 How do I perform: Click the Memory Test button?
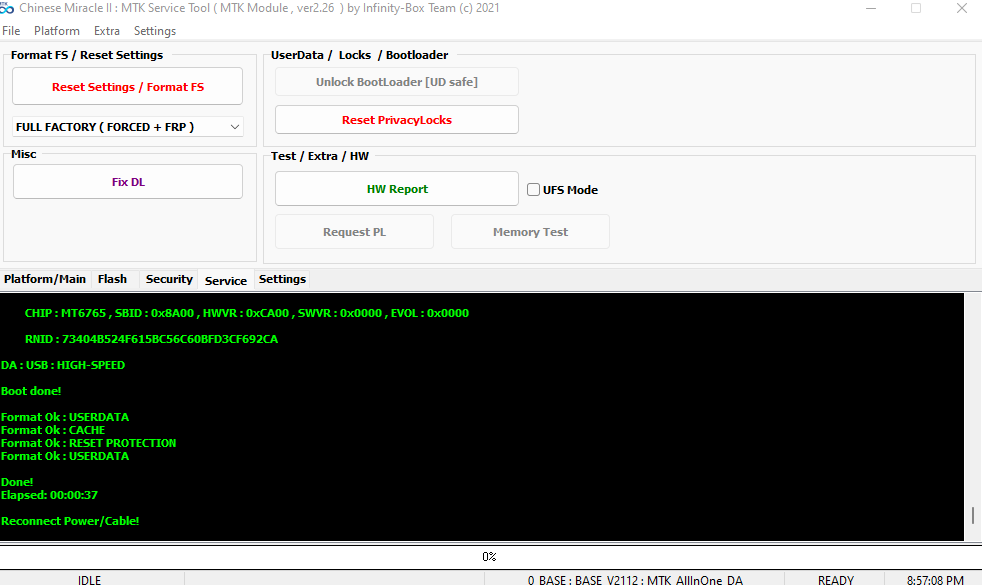(x=530, y=232)
